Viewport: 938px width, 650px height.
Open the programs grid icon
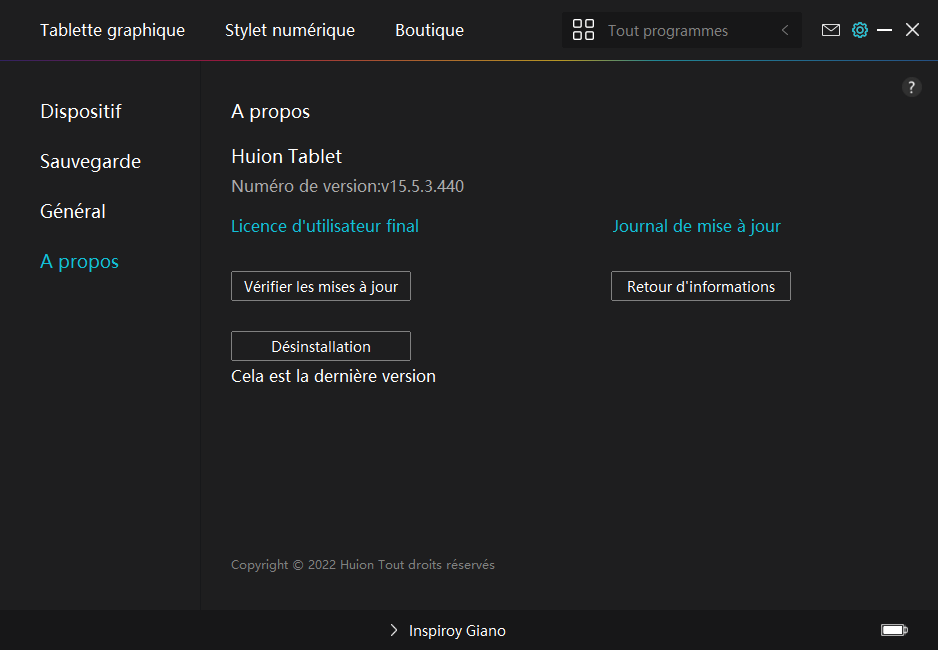pos(583,30)
